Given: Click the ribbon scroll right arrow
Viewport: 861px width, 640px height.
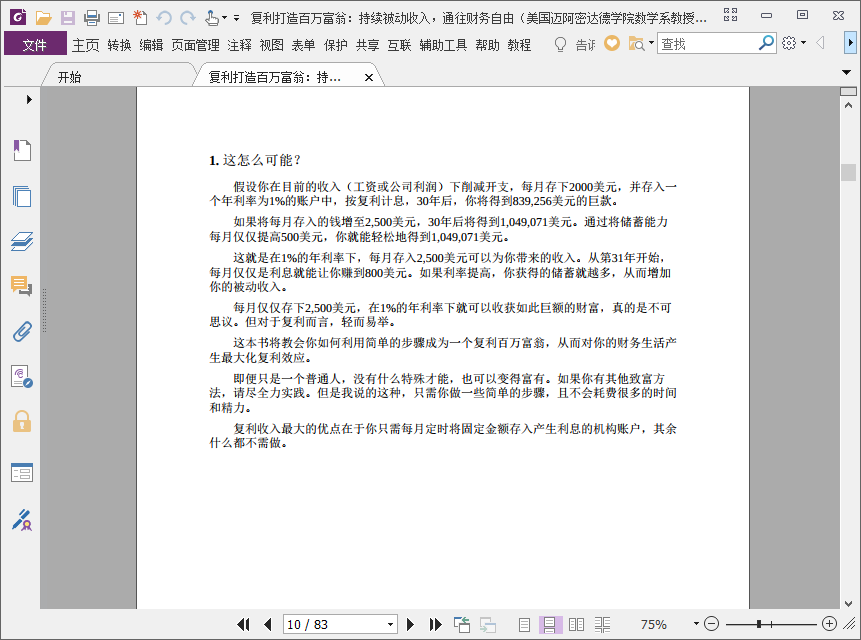Looking at the screenshot, I should 850,43.
